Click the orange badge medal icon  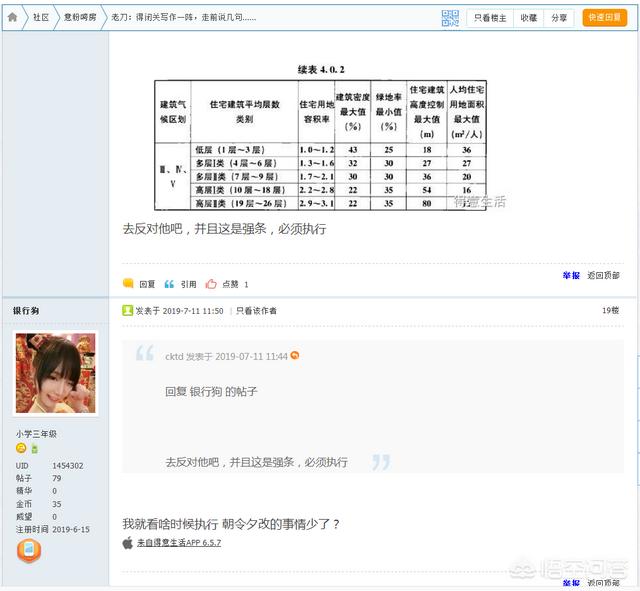[x=29, y=549]
